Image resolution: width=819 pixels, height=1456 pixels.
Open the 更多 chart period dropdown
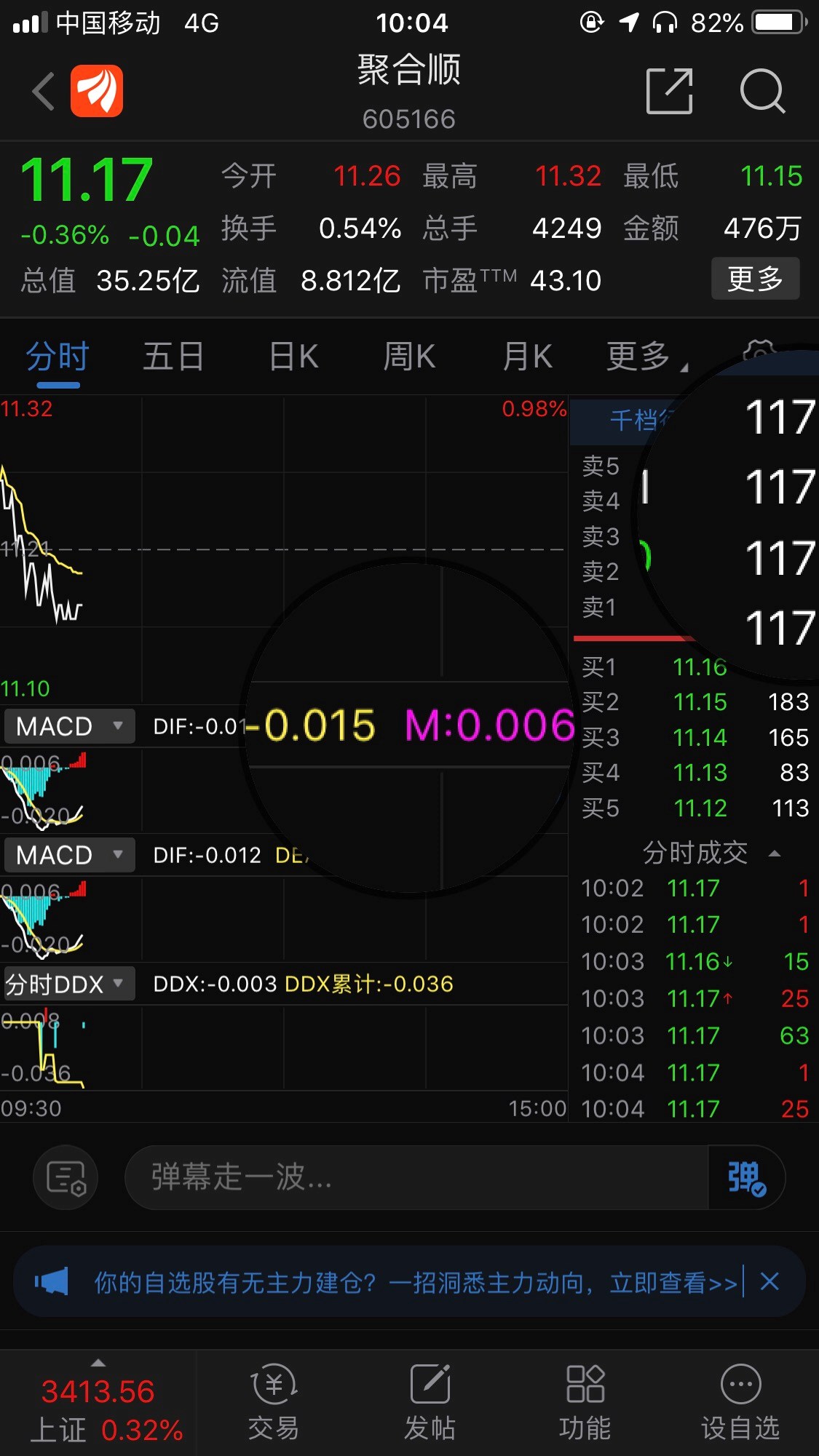tap(646, 357)
